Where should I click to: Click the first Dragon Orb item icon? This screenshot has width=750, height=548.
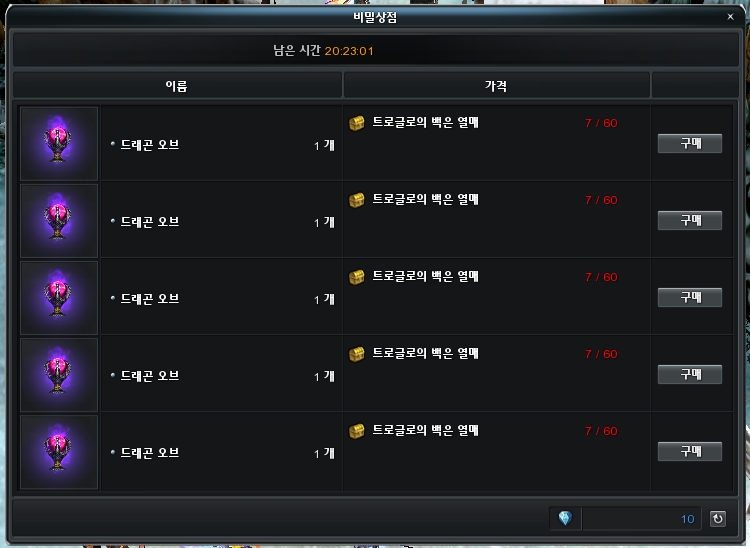59,143
